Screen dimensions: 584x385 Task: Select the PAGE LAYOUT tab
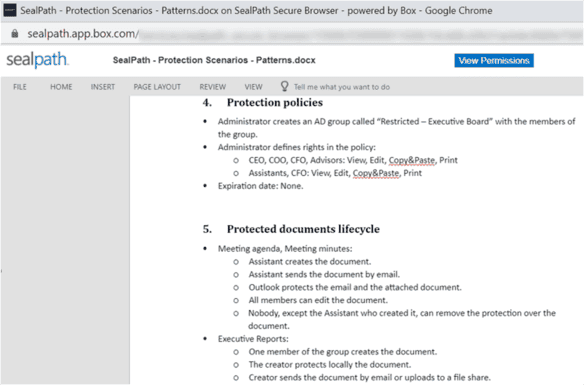[157, 87]
